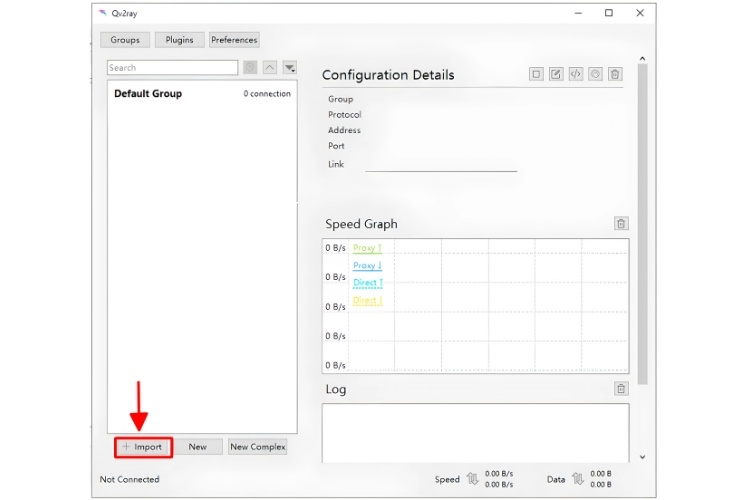
Task: Open the Plugins menu button
Action: tap(179, 40)
